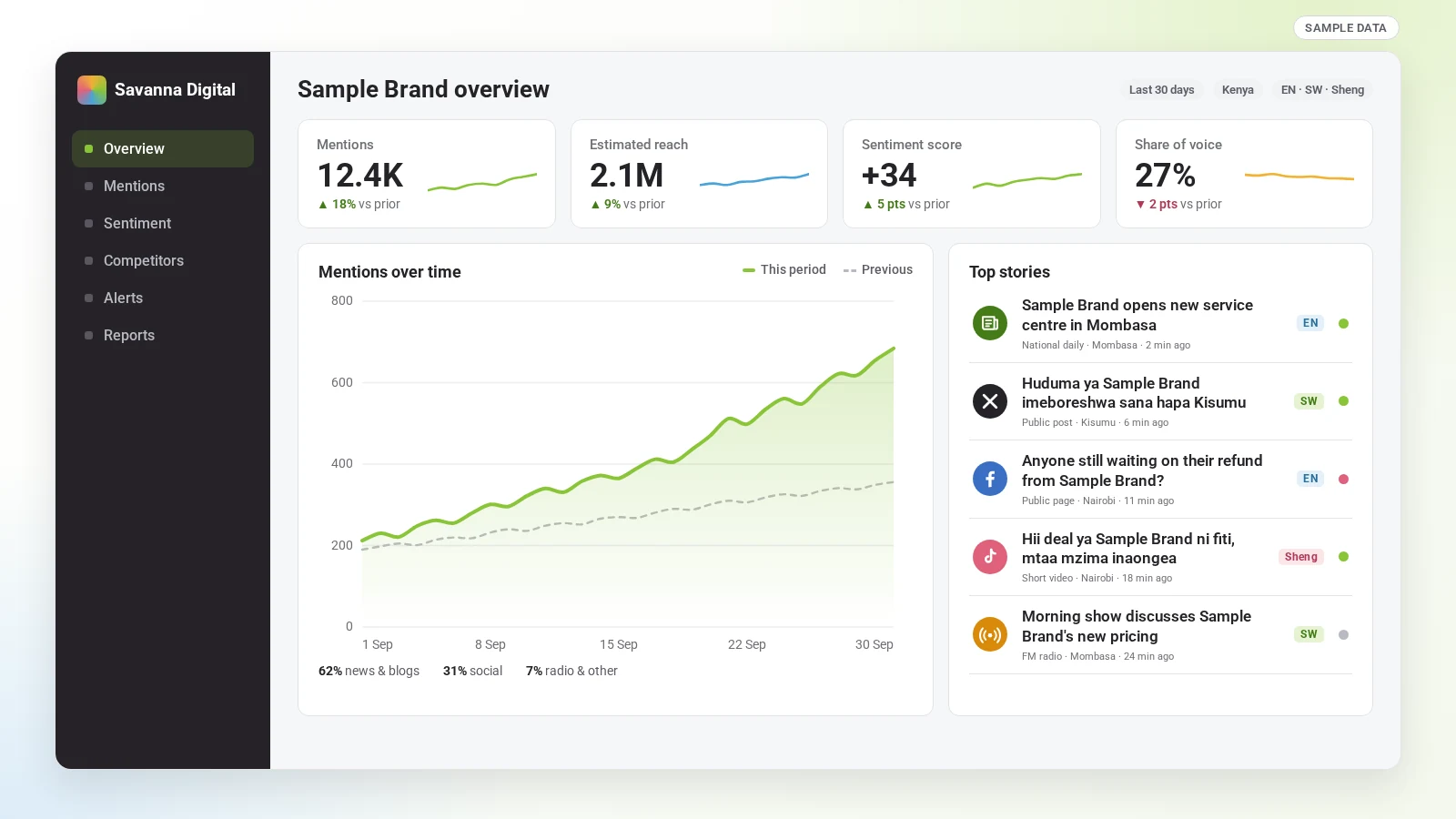
Task: Click the green sentiment dot on the Mombasa story
Action: tap(1343, 323)
